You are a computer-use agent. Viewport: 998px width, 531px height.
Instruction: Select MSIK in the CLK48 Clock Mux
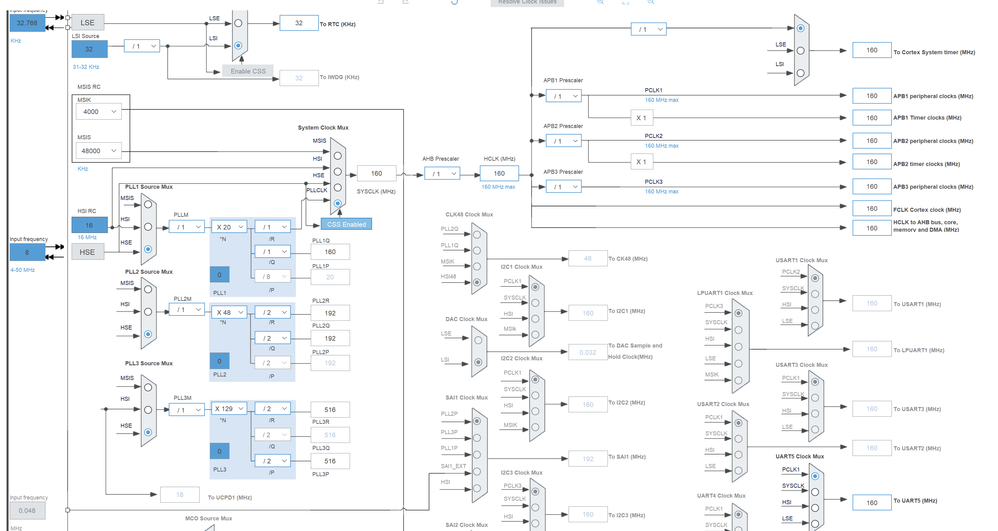477,267
